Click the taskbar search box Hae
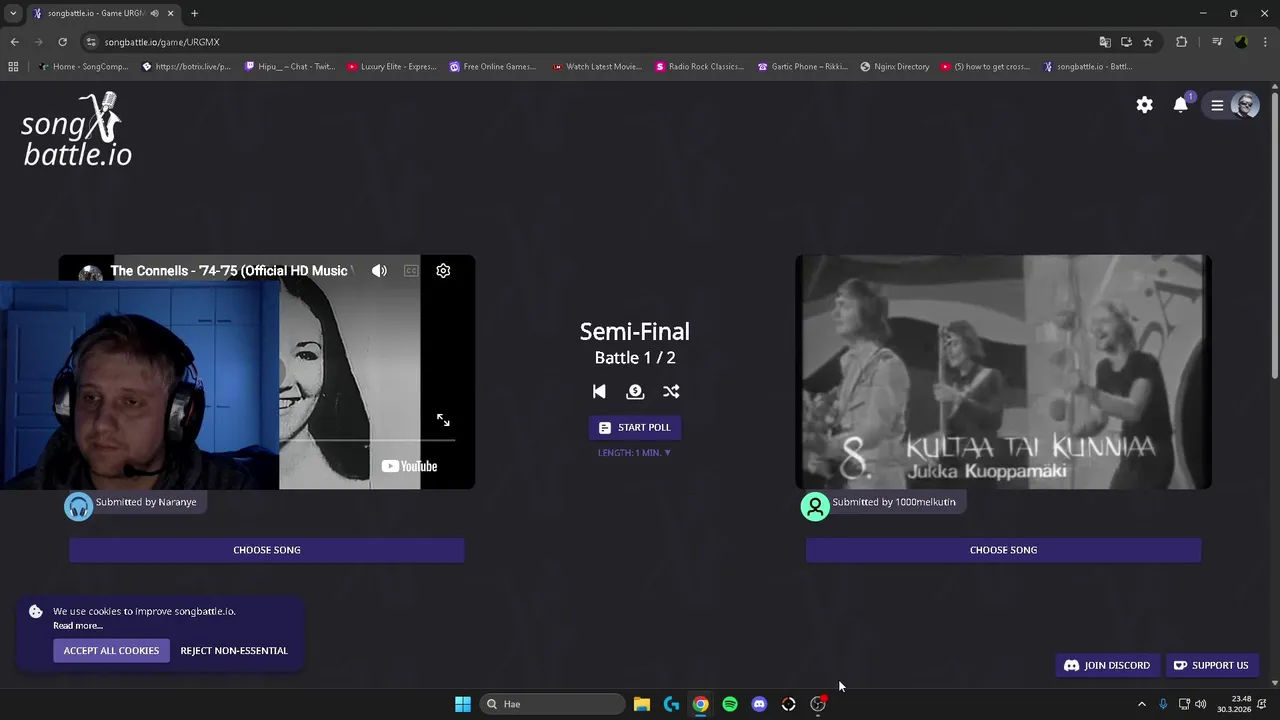Image resolution: width=1280 pixels, height=720 pixels. tap(552, 704)
